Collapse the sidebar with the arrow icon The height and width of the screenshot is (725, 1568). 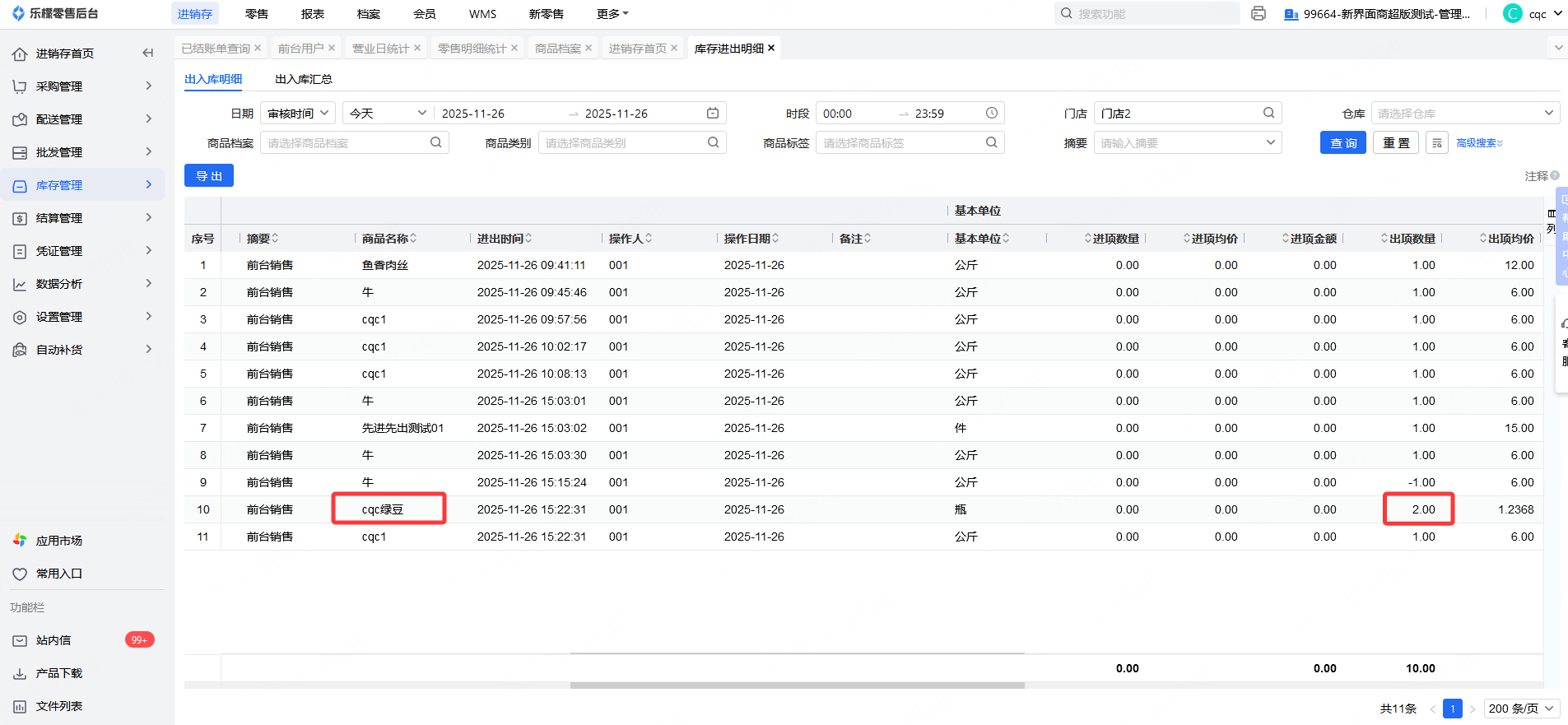[148, 53]
